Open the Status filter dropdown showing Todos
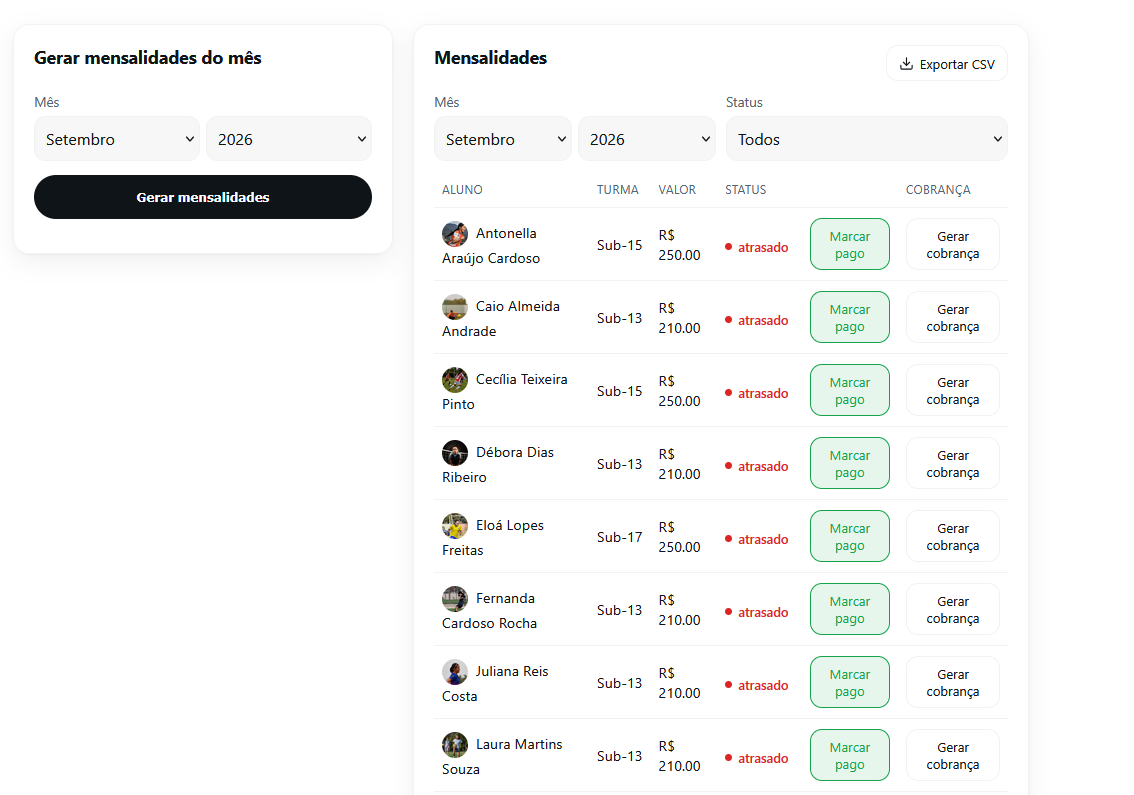 (x=866, y=139)
